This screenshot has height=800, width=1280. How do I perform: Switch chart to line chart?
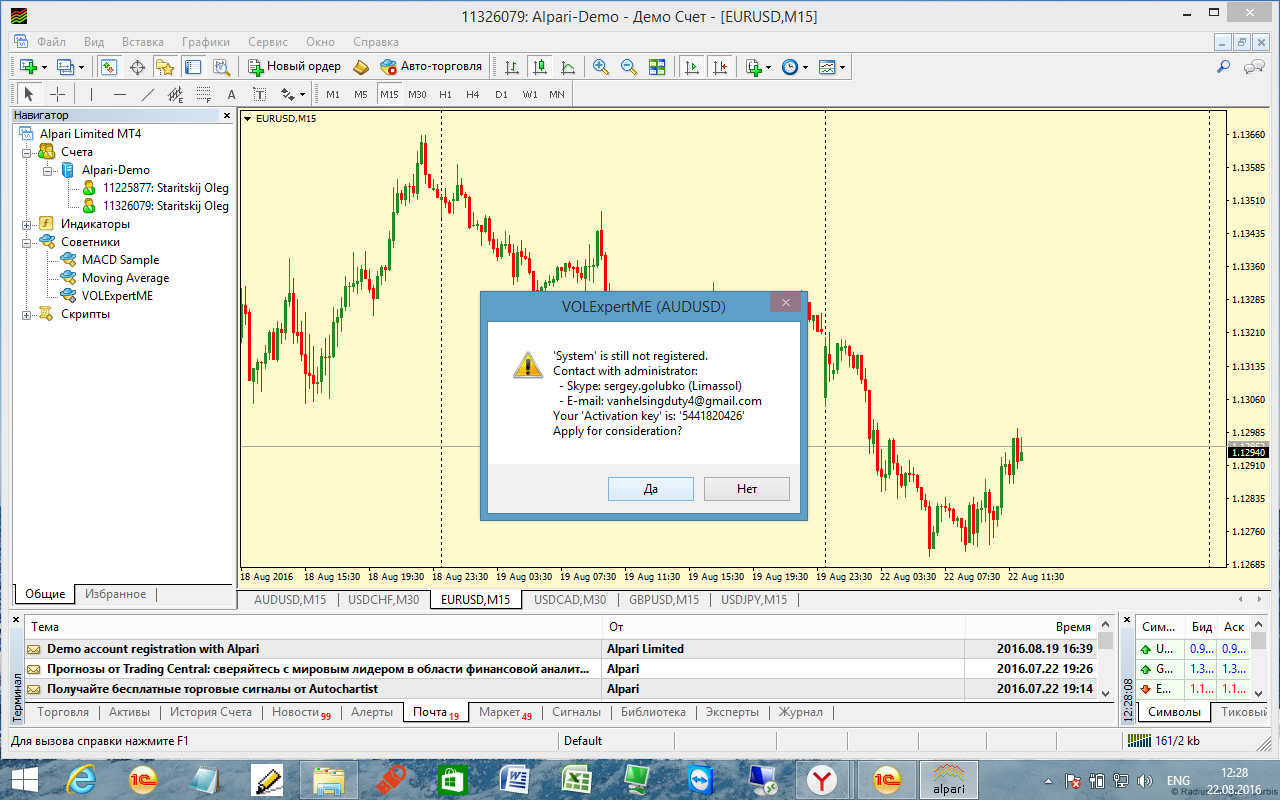coord(568,67)
